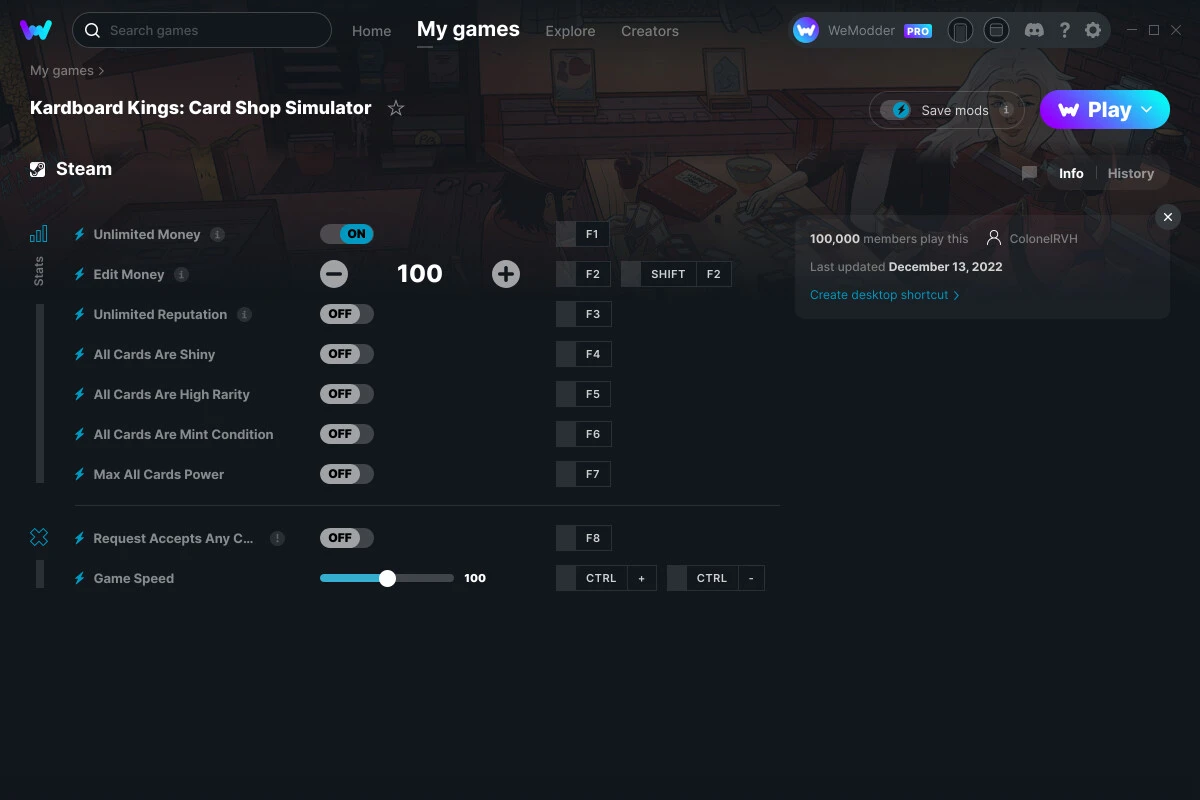Viewport: 1200px width, 800px height.
Task: Enable the Unlimited Reputation toggle
Action: [x=347, y=314]
